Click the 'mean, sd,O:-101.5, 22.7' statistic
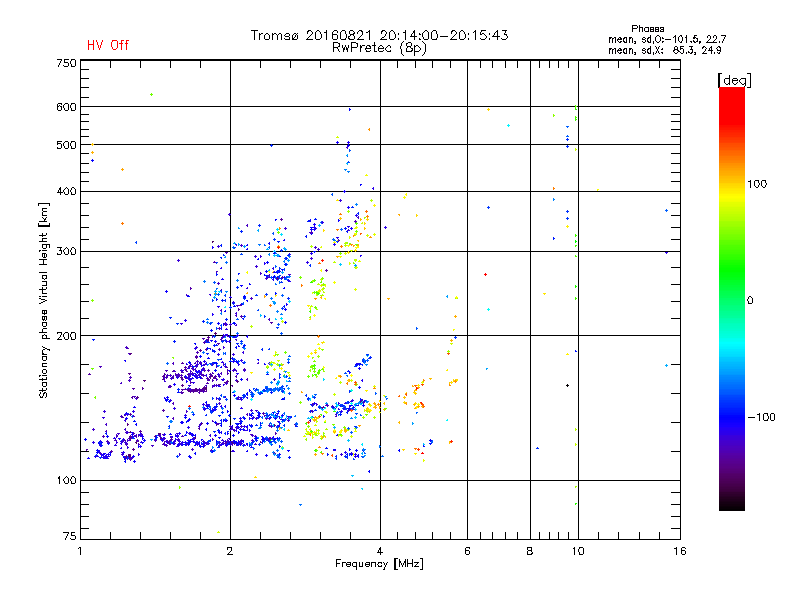The image size is (800, 600). pos(667,39)
